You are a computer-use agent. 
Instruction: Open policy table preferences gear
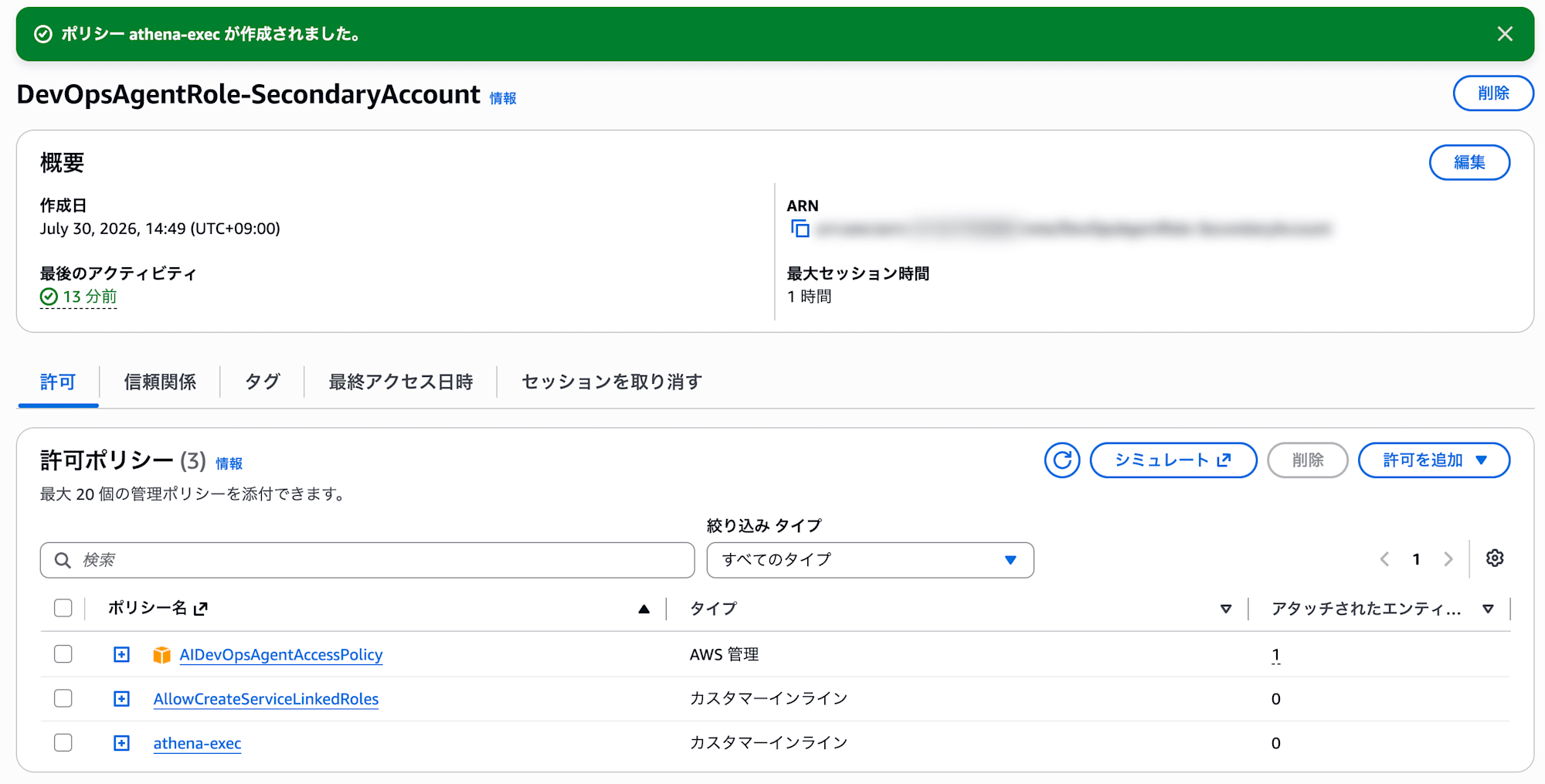coord(1495,558)
